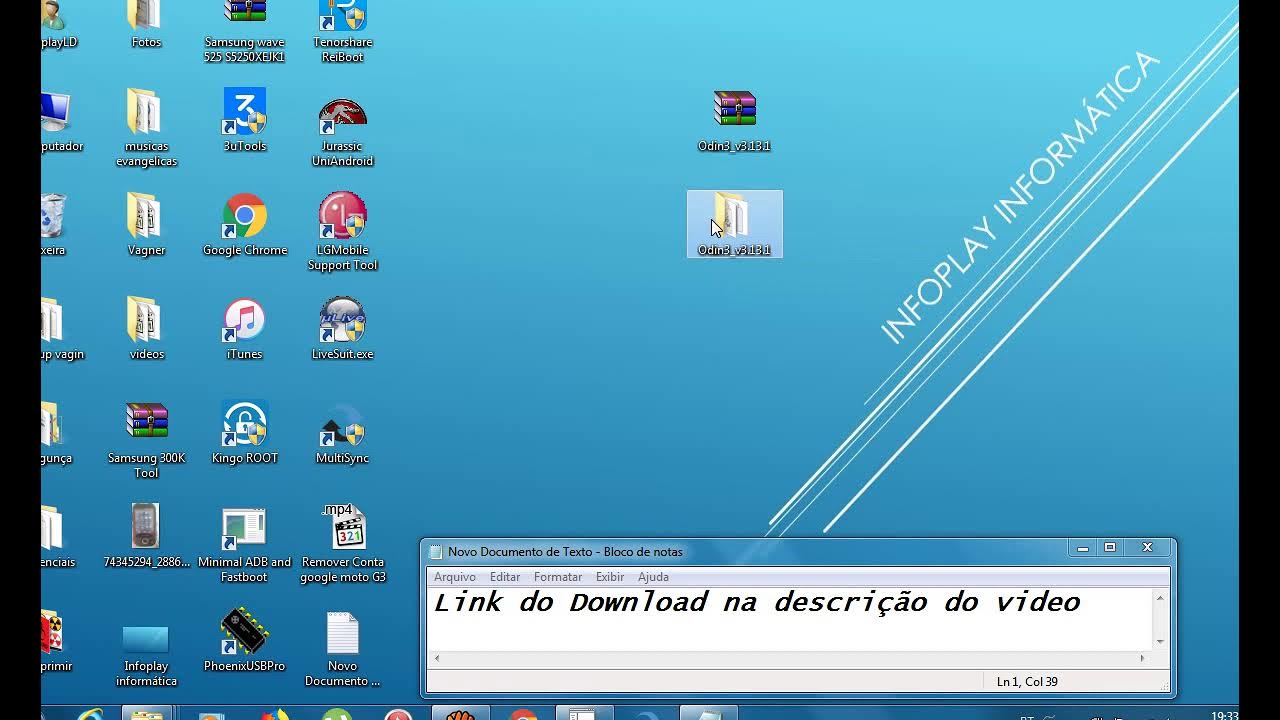Click the Notepad title bar icon
The height and width of the screenshot is (720, 1280).
[435, 552]
